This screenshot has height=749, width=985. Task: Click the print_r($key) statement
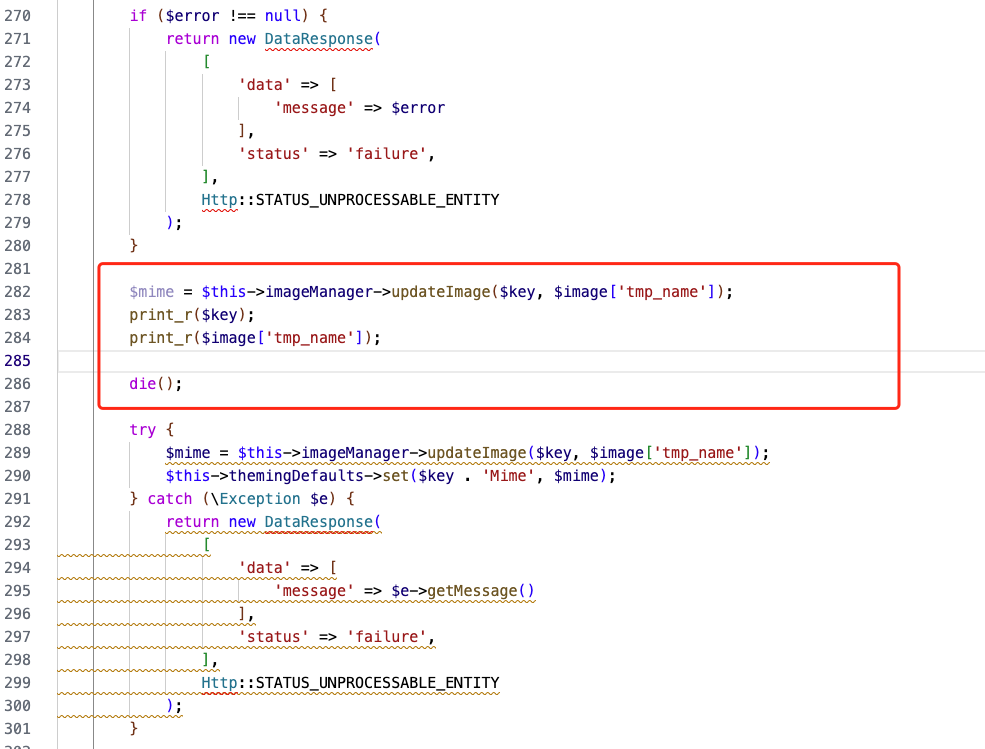[x=183, y=315]
